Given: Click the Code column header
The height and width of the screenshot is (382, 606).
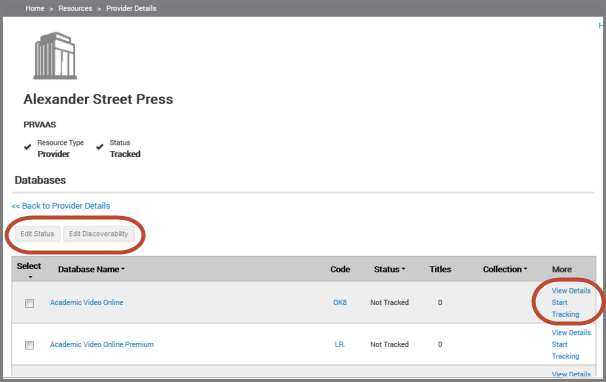Looking at the screenshot, I should [x=340, y=269].
